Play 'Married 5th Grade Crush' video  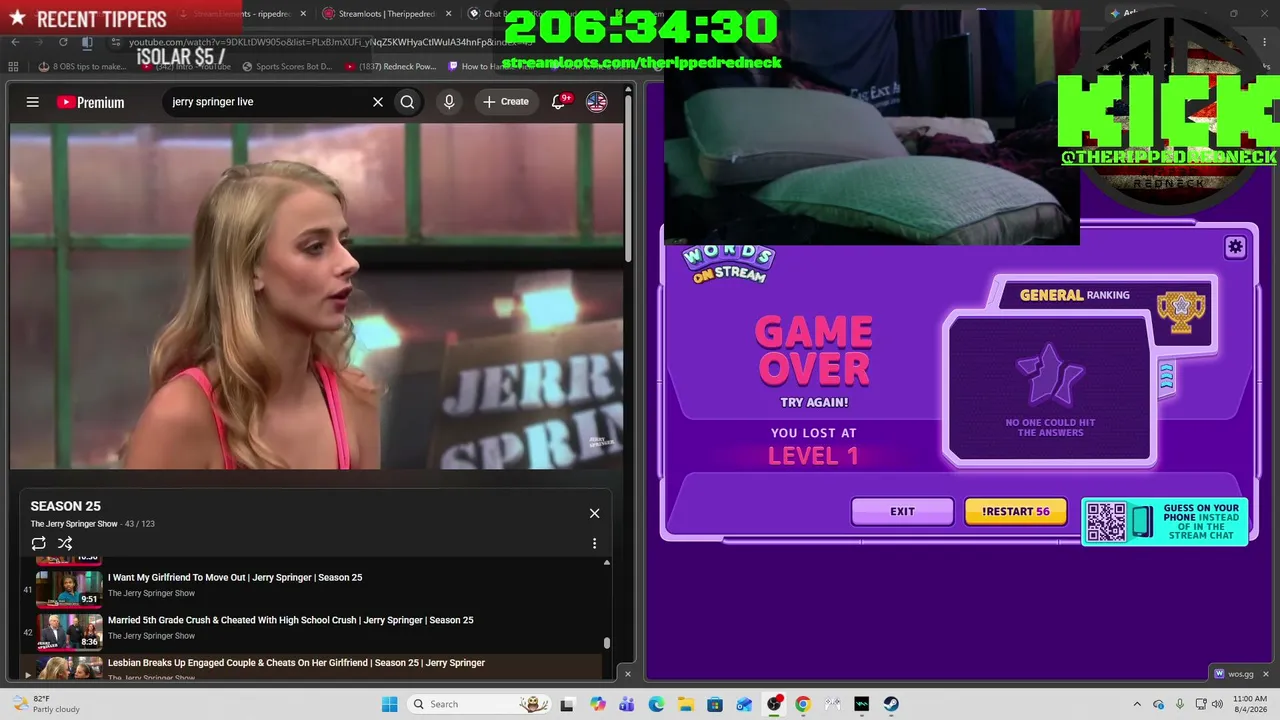(x=290, y=620)
